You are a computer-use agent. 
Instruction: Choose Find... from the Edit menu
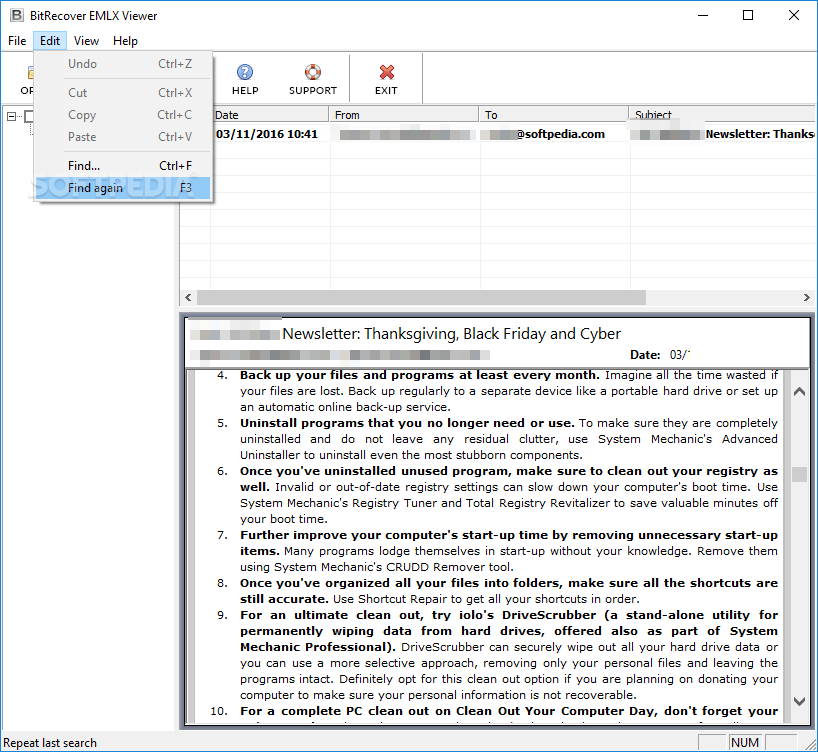(x=123, y=166)
